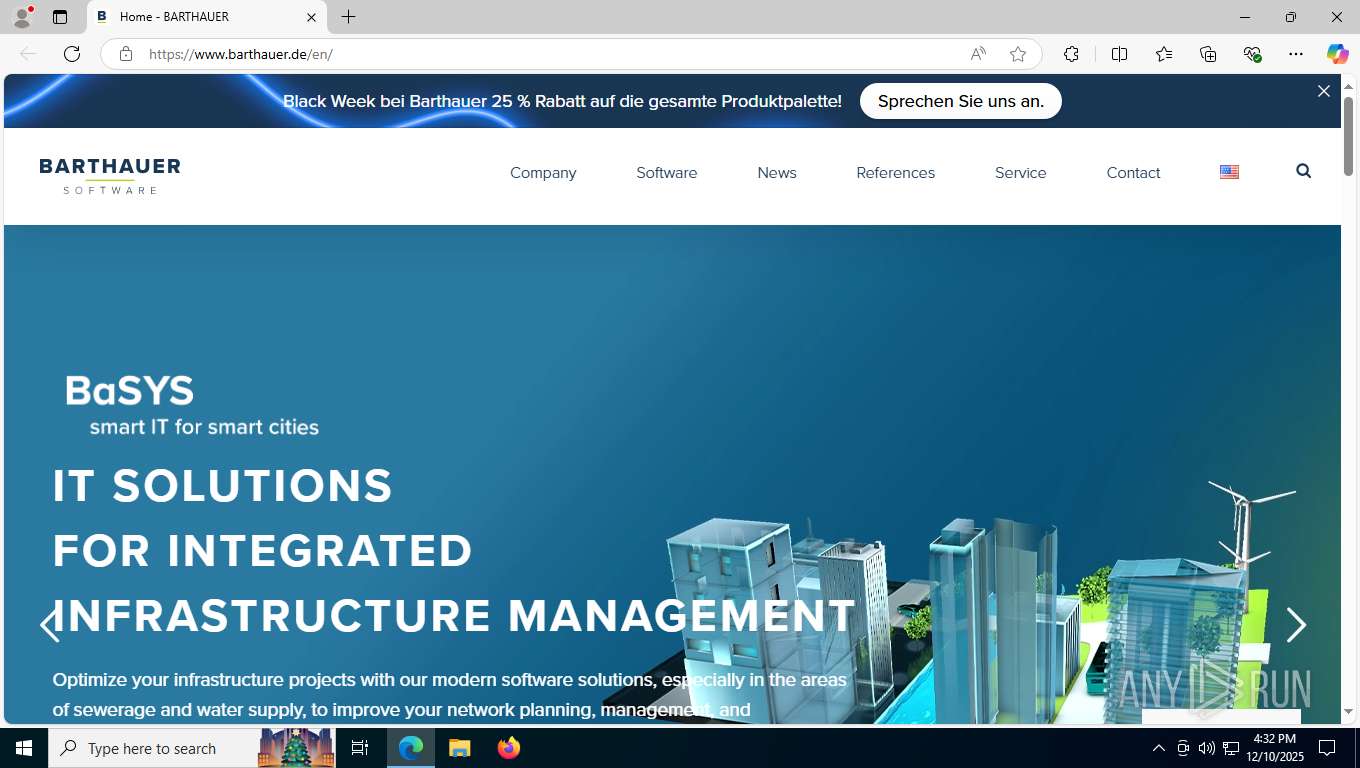Screen dimensions: 1360x768
Task: Toggle the Split screen view
Action: pyautogui.click(x=1119, y=54)
